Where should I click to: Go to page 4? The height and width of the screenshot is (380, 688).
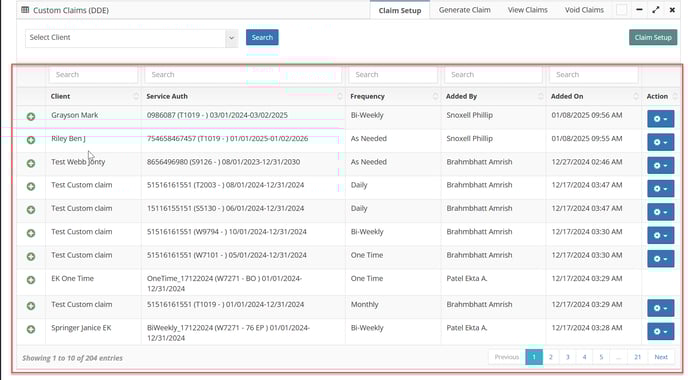tap(584, 357)
